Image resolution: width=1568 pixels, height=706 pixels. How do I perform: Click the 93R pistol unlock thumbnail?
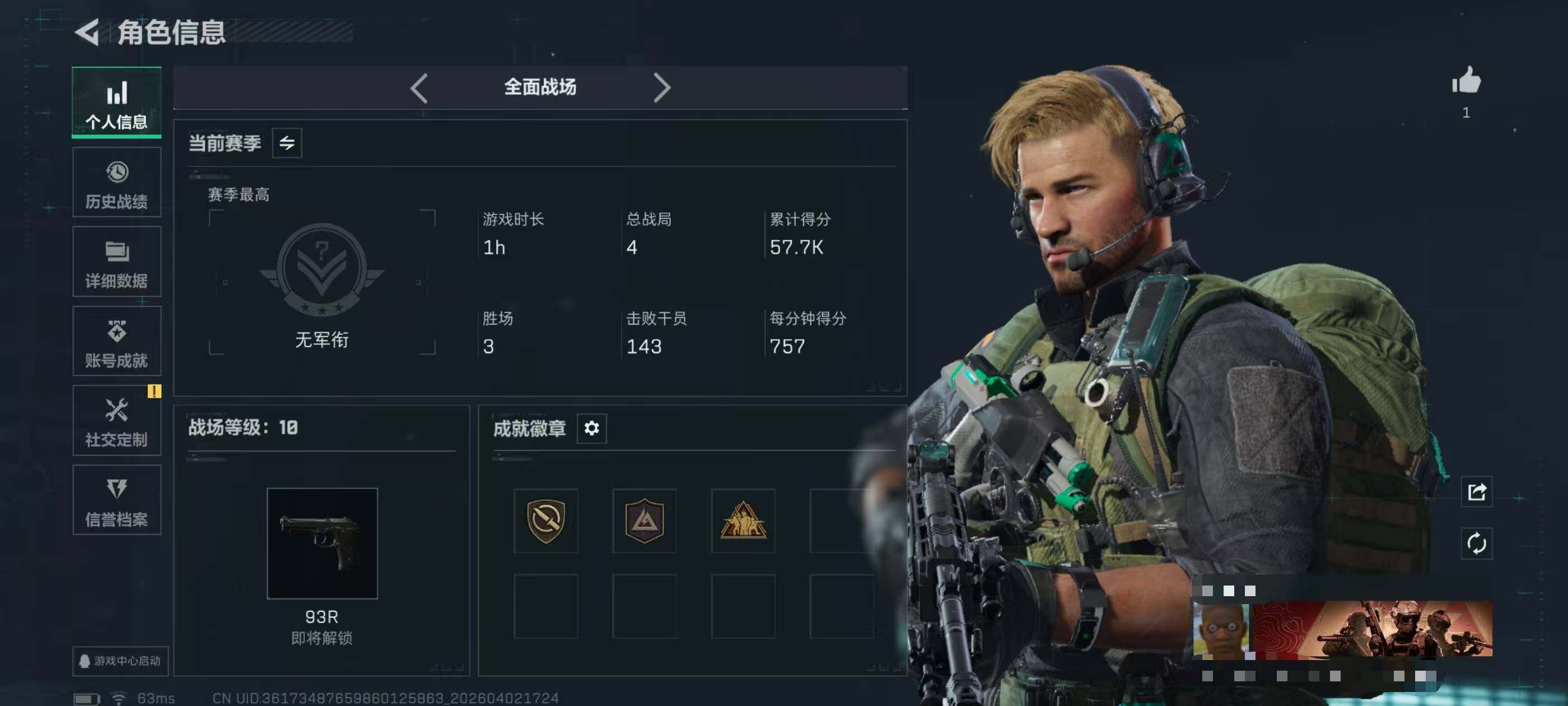(322, 544)
